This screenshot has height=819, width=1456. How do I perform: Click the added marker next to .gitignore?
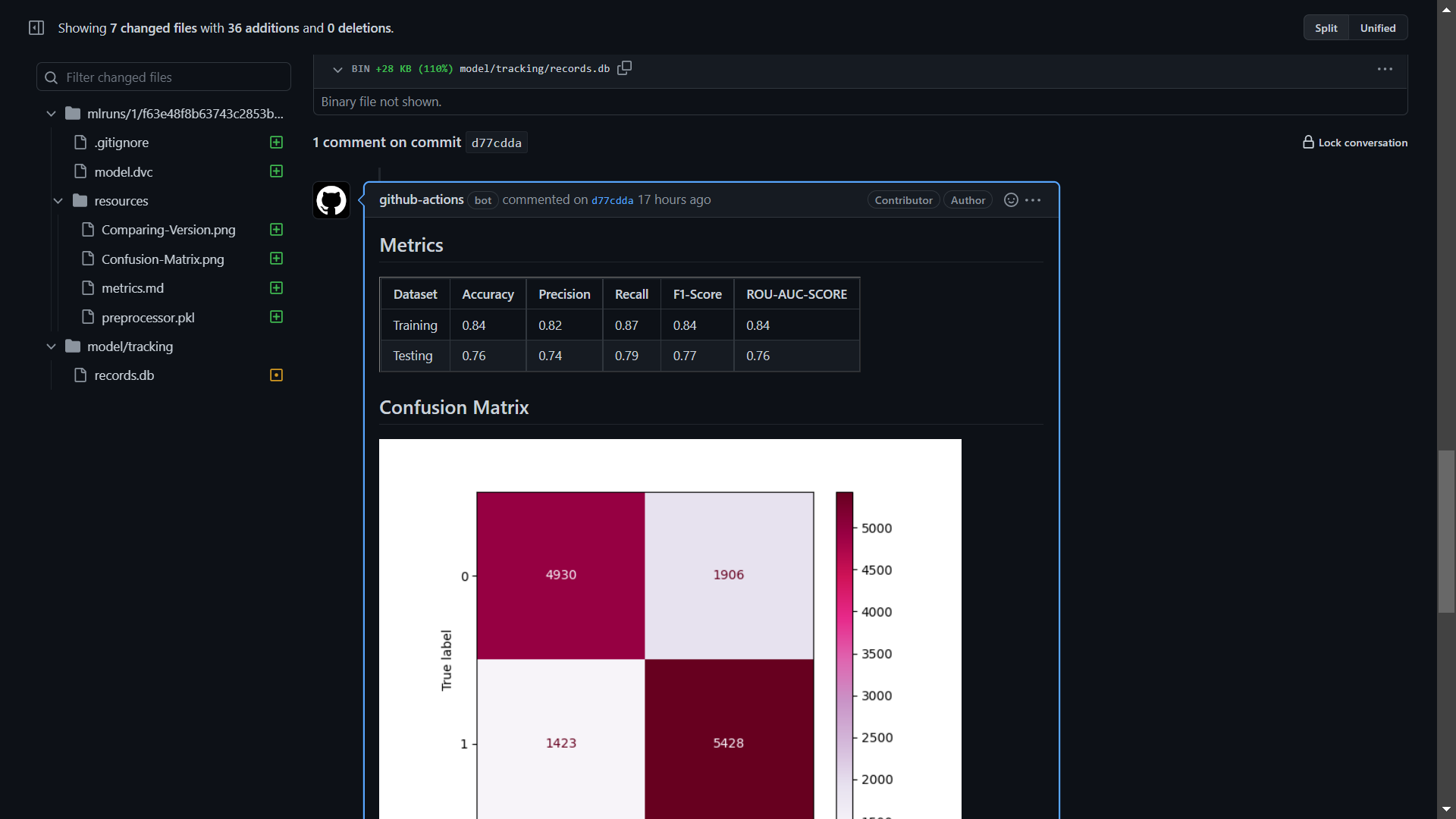(276, 143)
